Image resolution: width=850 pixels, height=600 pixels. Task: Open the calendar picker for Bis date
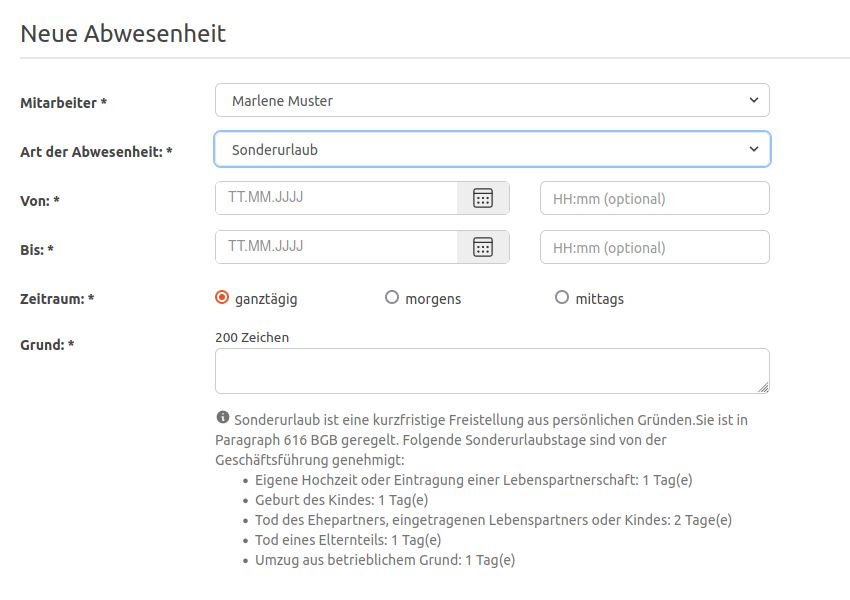(x=483, y=247)
